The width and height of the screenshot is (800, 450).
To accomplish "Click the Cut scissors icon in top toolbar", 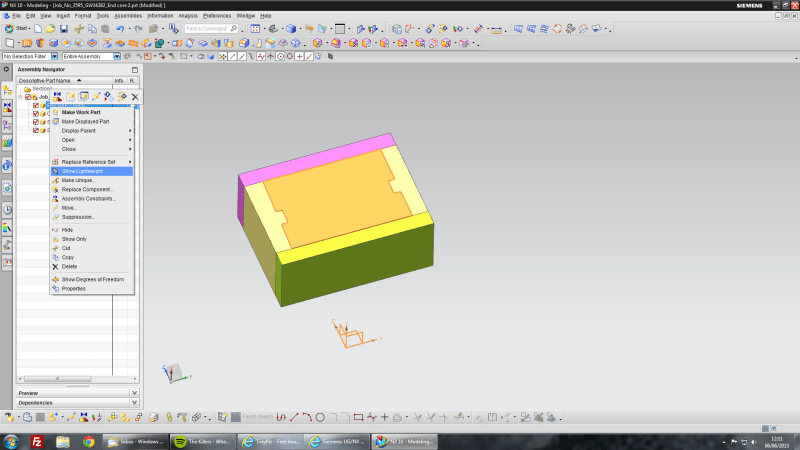I will [x=79, y=29].
